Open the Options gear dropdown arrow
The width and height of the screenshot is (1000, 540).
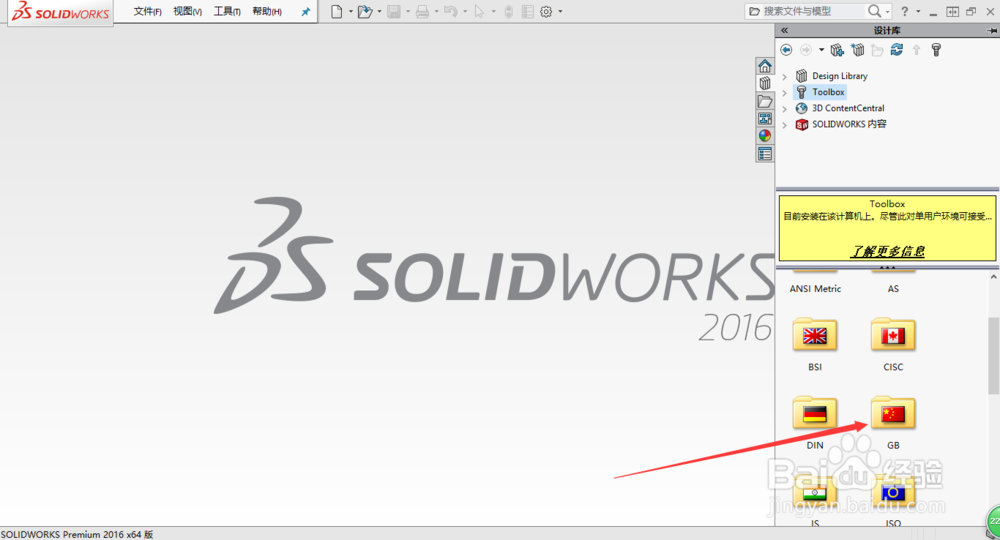tap(561, 11)
